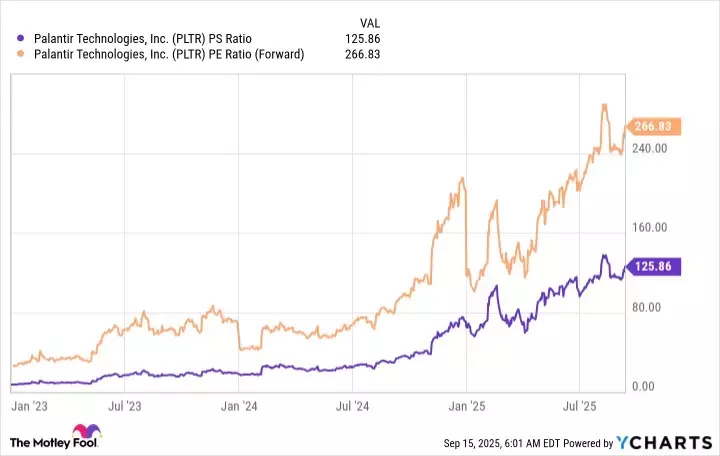Viewport: 720px width, 456px height.
Task: Click the 160.00 y-axis label
Action: click(x=649, y=227)
